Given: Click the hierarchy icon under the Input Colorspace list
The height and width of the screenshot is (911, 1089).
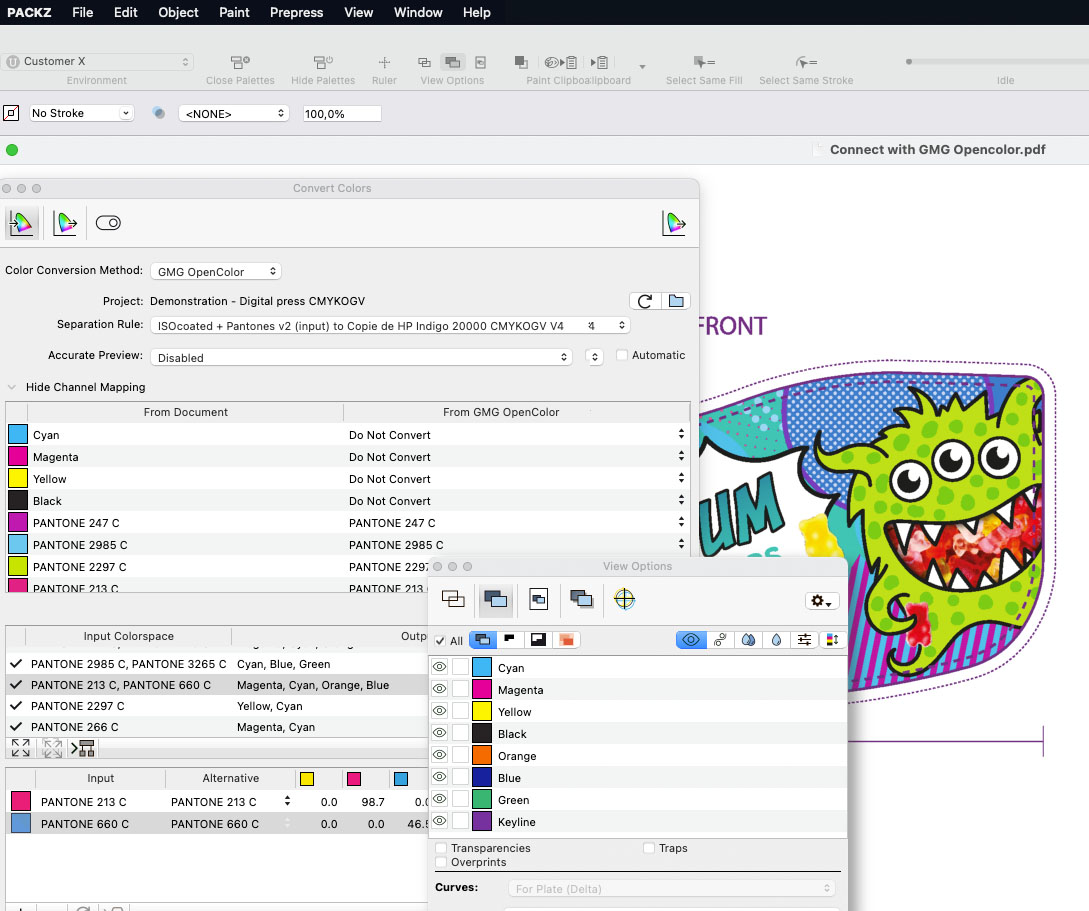Looking at the screenshot, I should (84, 748).
